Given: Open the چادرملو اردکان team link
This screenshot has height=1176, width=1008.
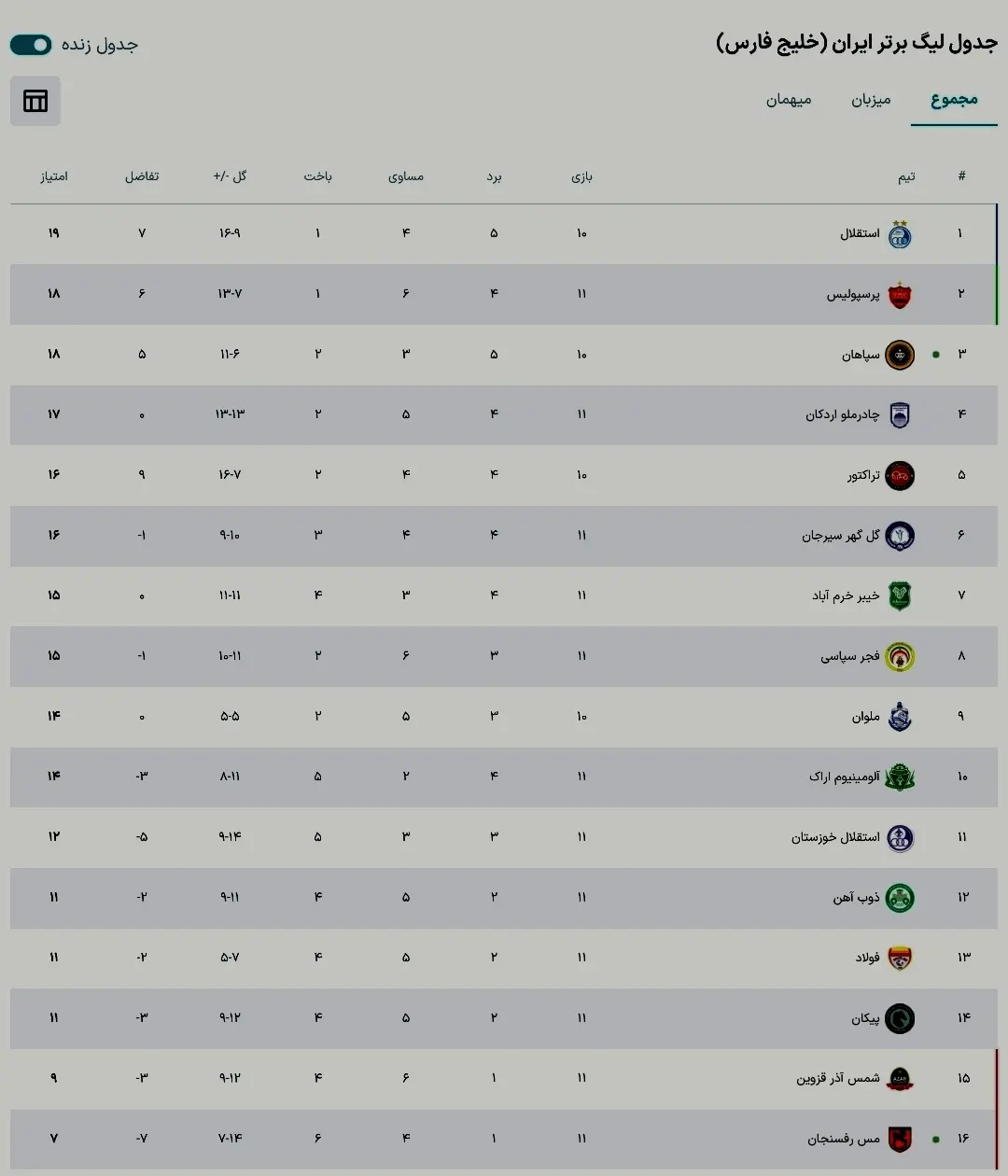Looking at the screenshot, I should coord(842,414).
